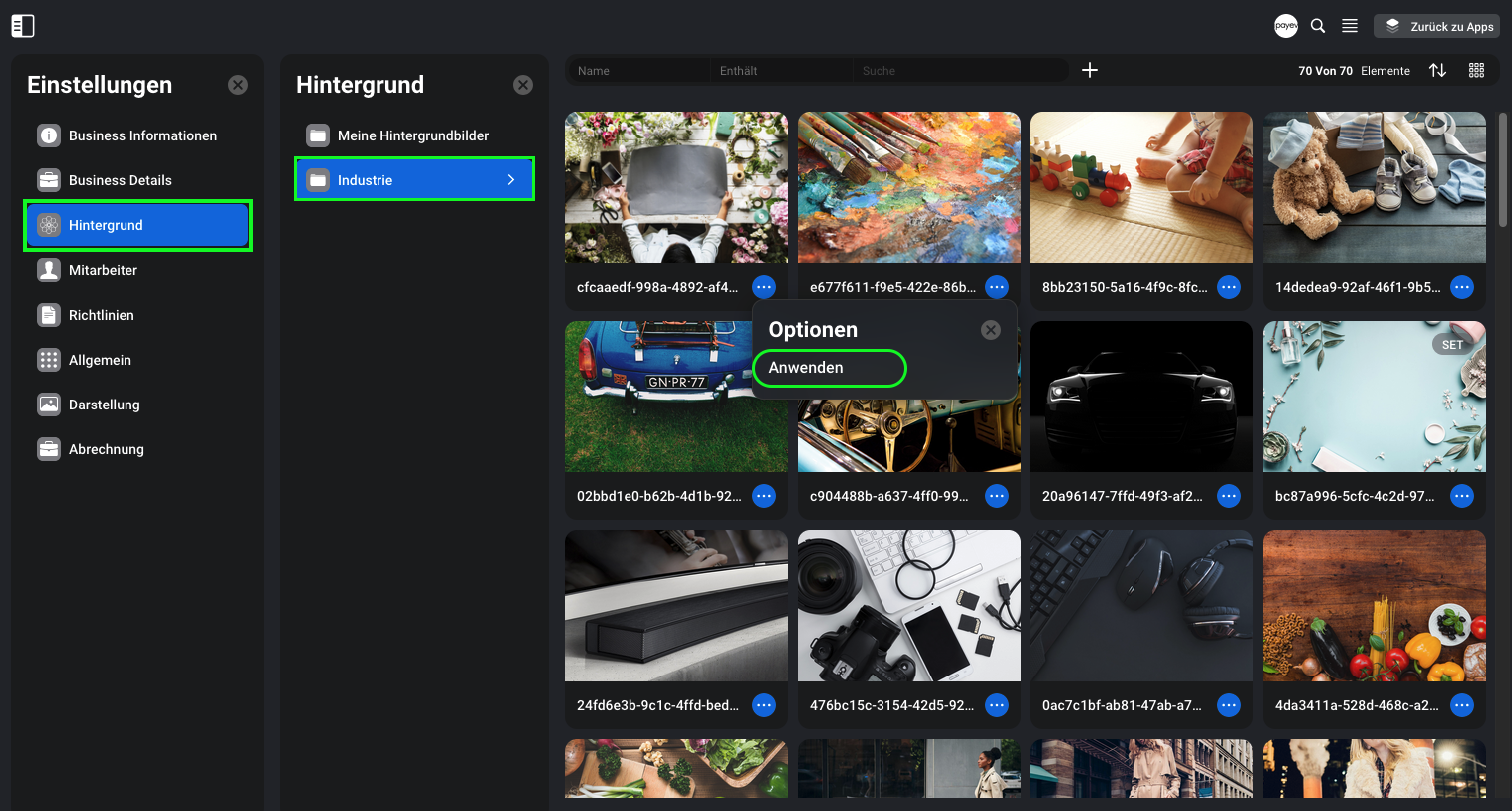The height and width of the screenshot is (811, 1512).
Task: Open options for image 14dedea9-92af-46f1
Action: (1462, 287)
